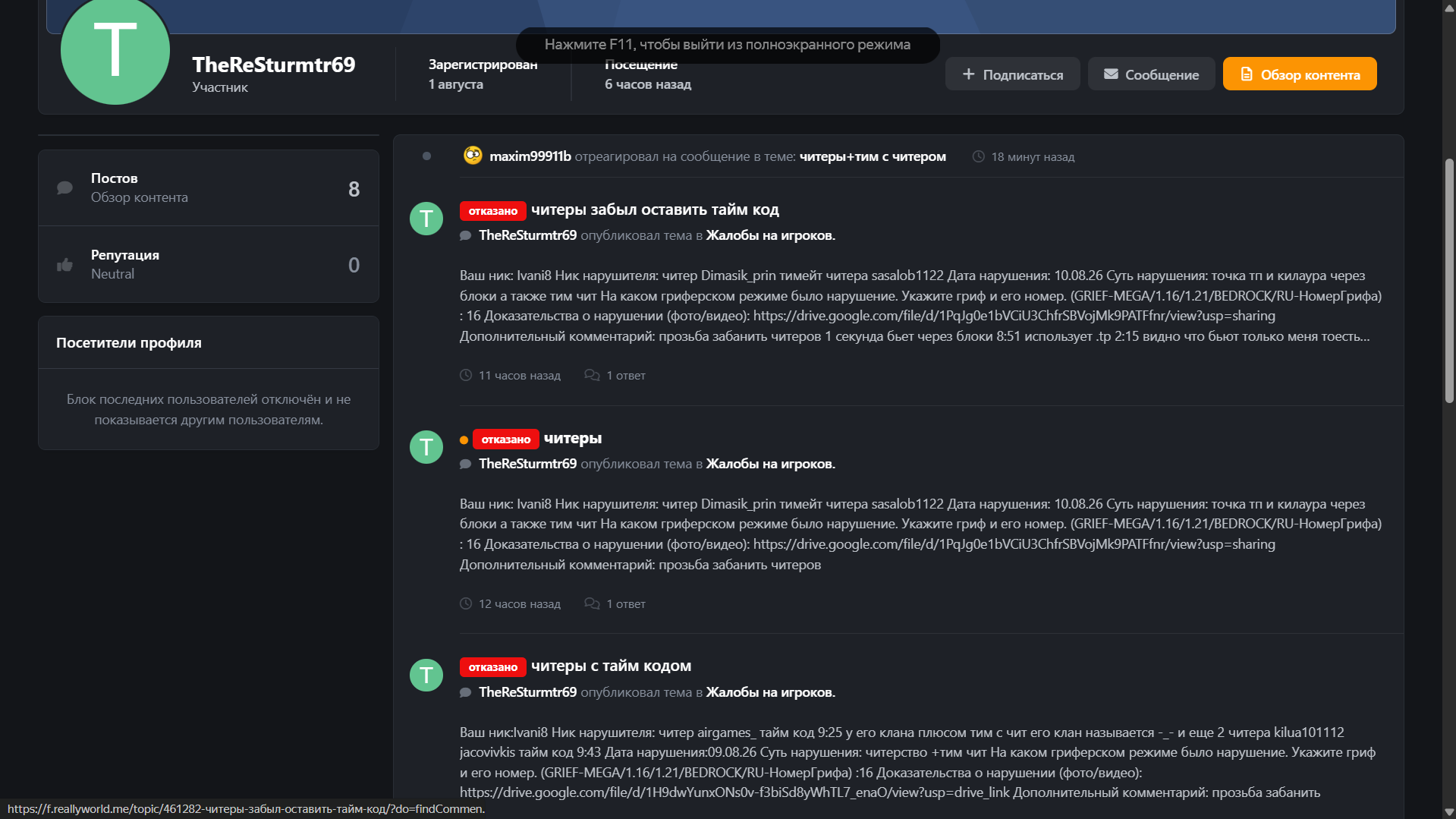Open 1 ответ replies of second post
1456x819 pixels.
pyautogui.click(x=626, y=604)
